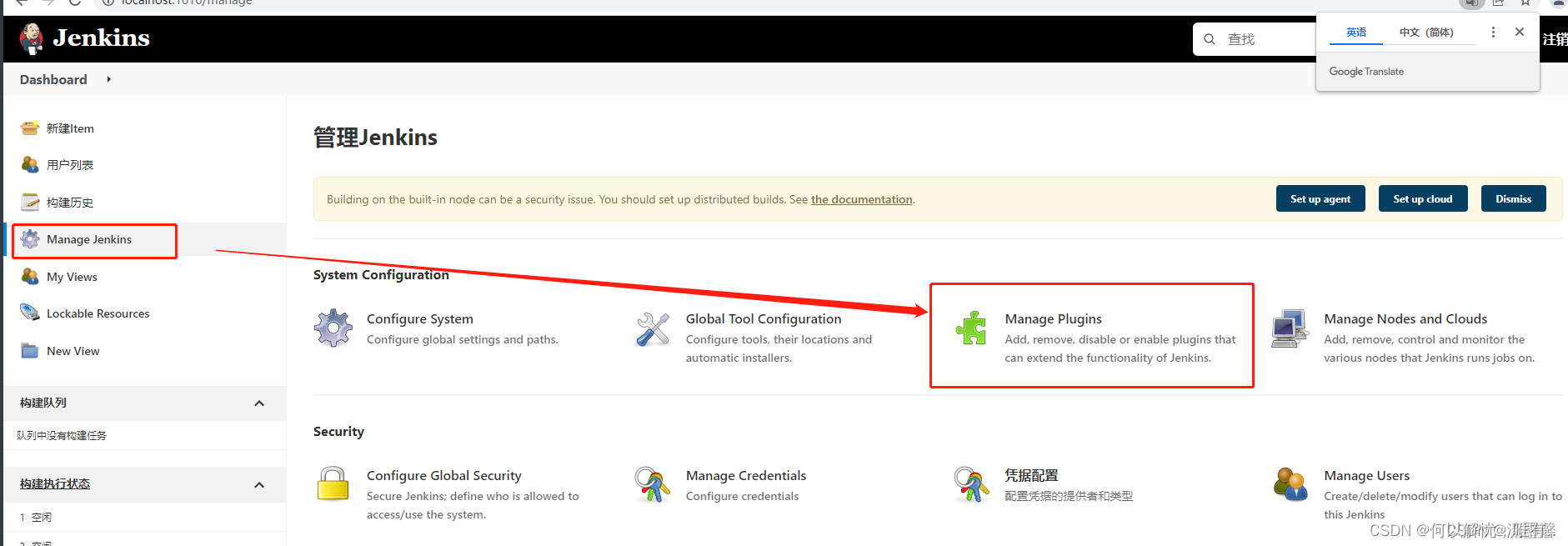Select the 英语 translate tab
Image resolution: width=1568 pixels, height=546 pixels.
[x=1356, y=33]
